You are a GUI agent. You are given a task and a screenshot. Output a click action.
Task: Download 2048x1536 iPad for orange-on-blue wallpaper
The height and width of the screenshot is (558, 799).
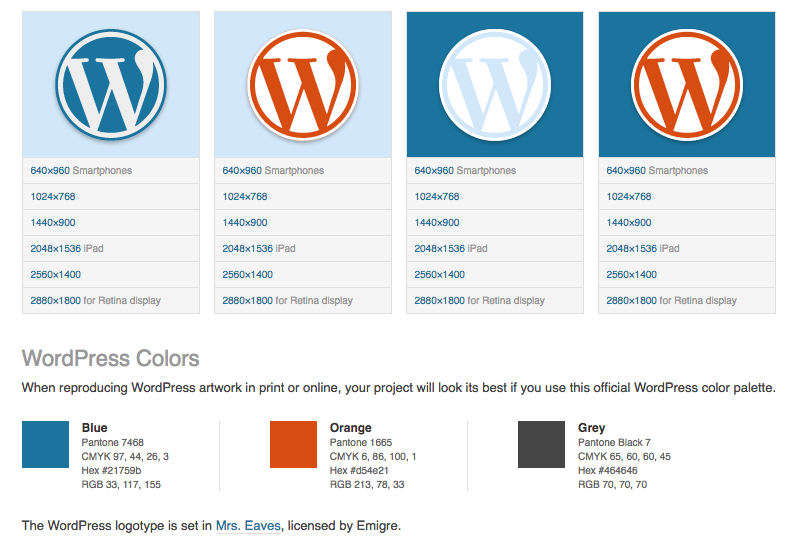[x=632, y=249]
